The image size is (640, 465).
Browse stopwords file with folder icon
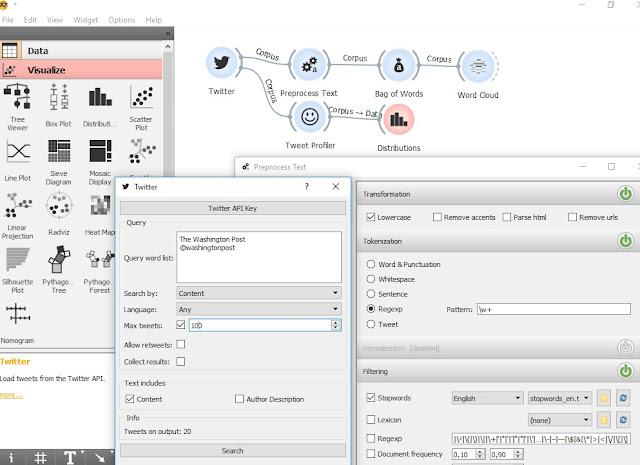pyautogui.click(x=604, y=398)
